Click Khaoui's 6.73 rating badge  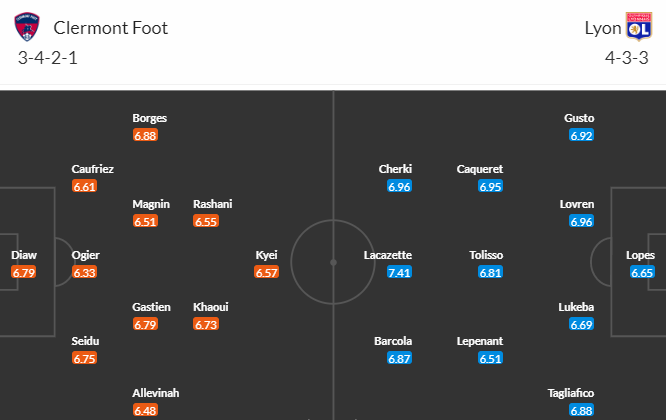coord(206,324)
